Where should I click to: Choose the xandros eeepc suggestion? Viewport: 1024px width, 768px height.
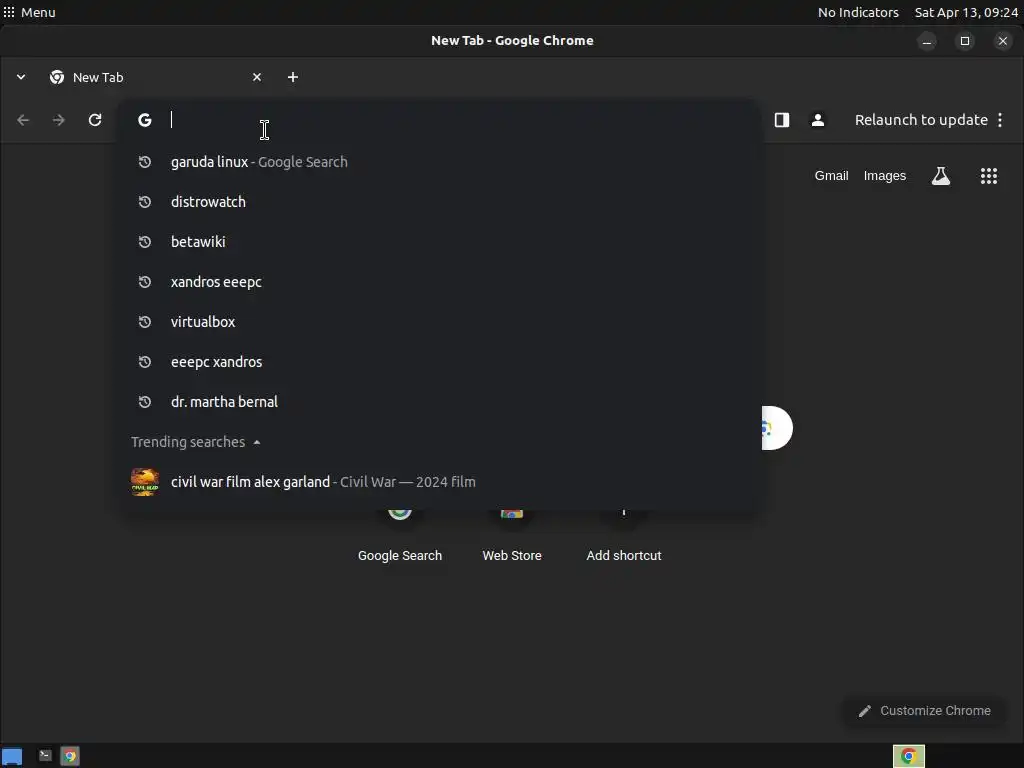(x=439, y=282)
